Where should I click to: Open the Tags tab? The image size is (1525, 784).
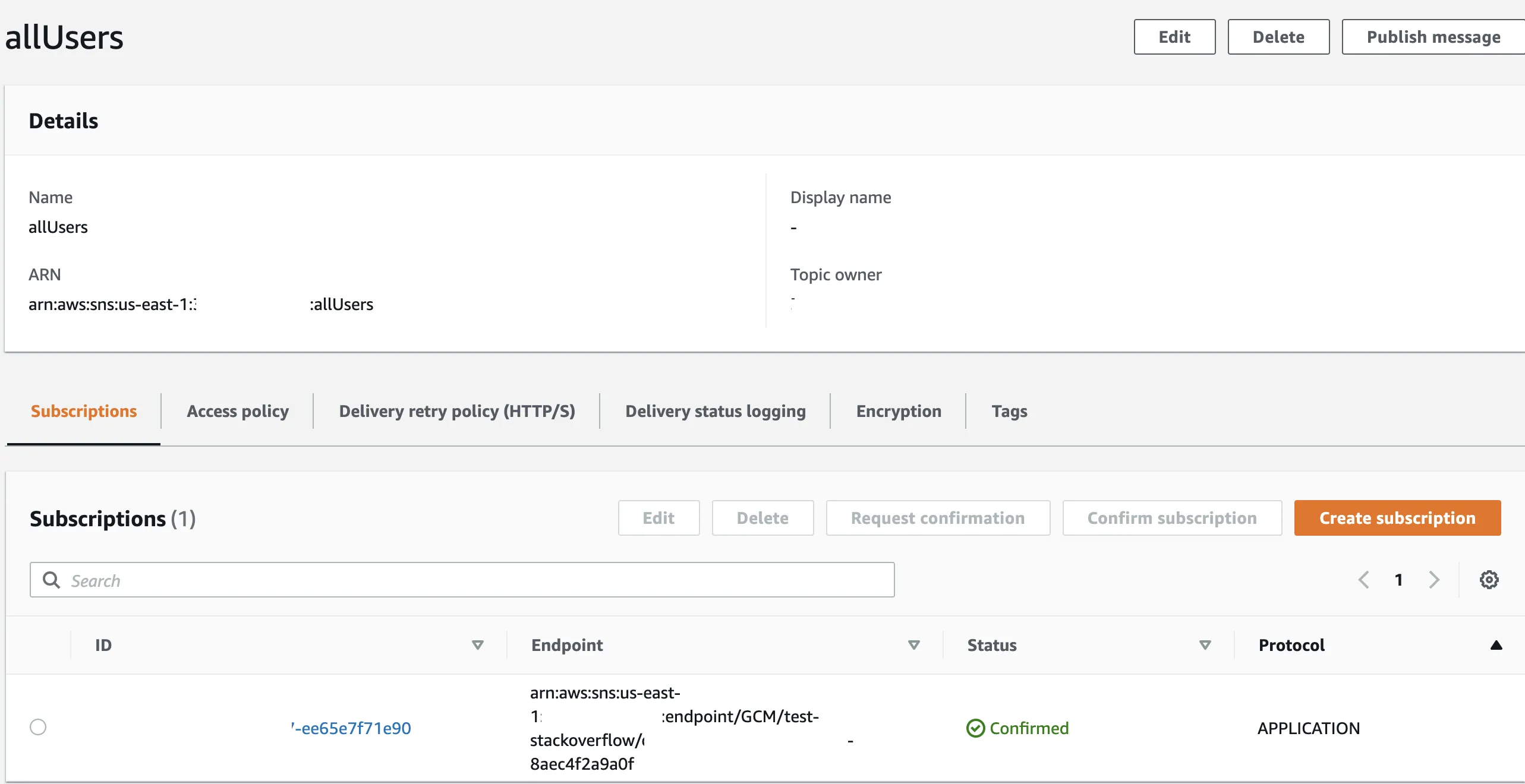click(x=1009, y=411)
